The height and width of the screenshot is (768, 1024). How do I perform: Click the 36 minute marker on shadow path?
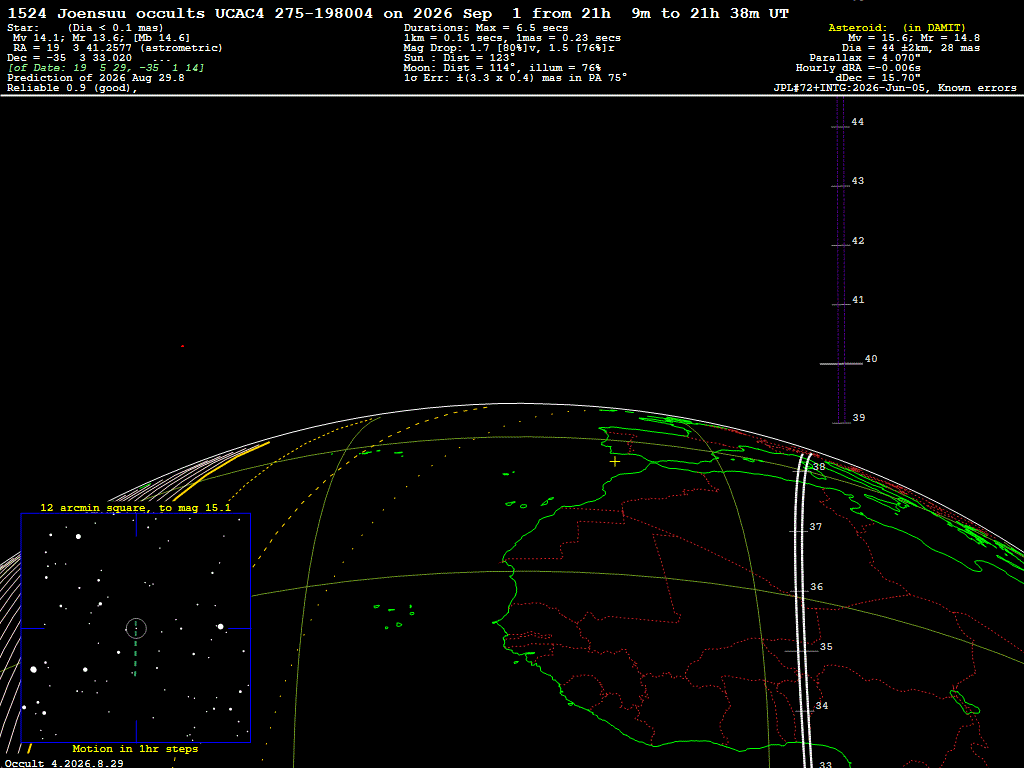816,587
